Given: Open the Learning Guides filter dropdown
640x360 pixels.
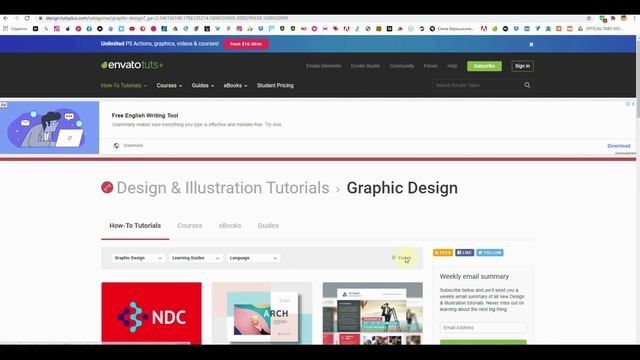Looking at the screenshot, I should tap(195, 258).
